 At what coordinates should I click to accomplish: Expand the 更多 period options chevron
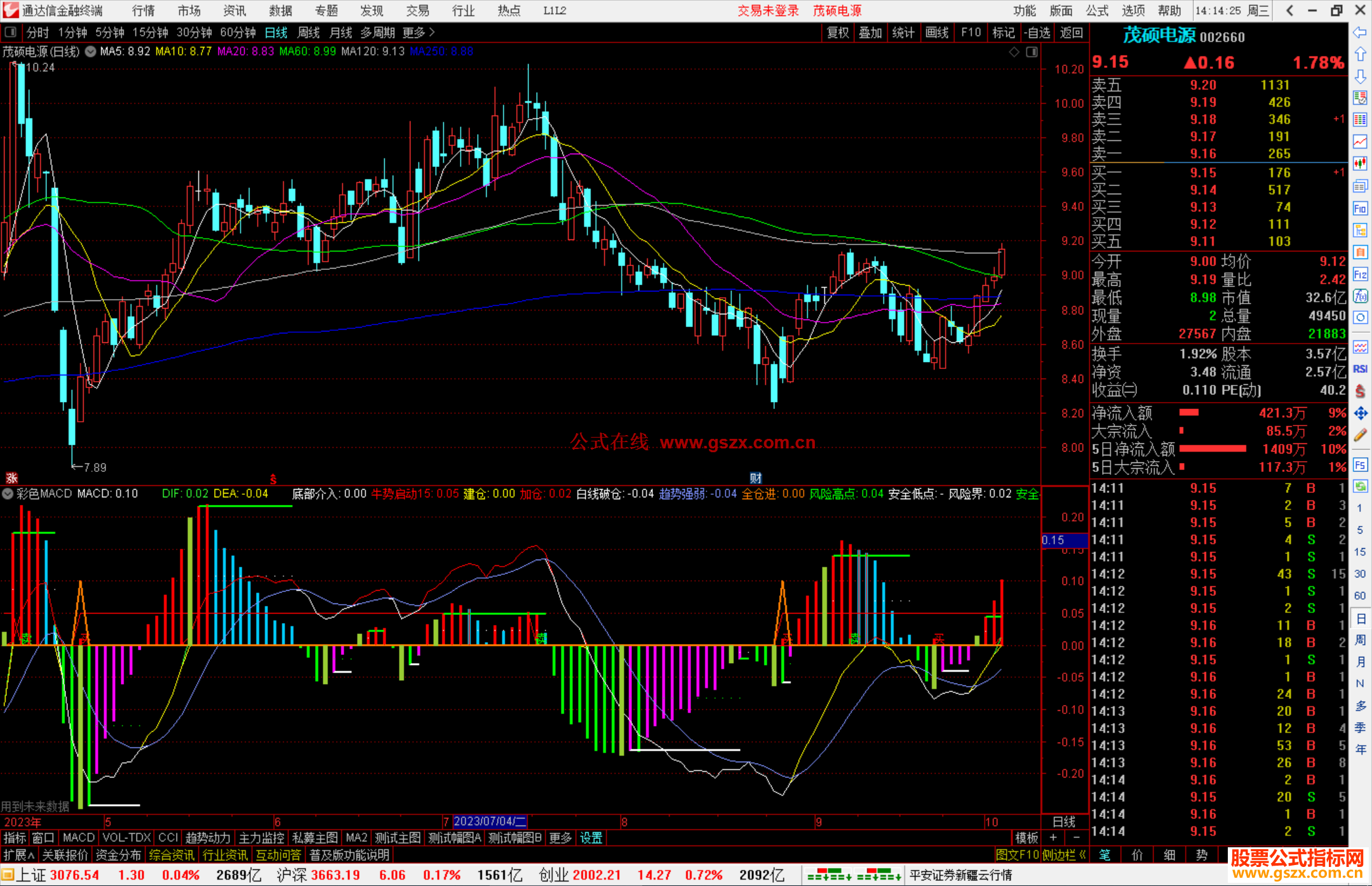[432, 32]
